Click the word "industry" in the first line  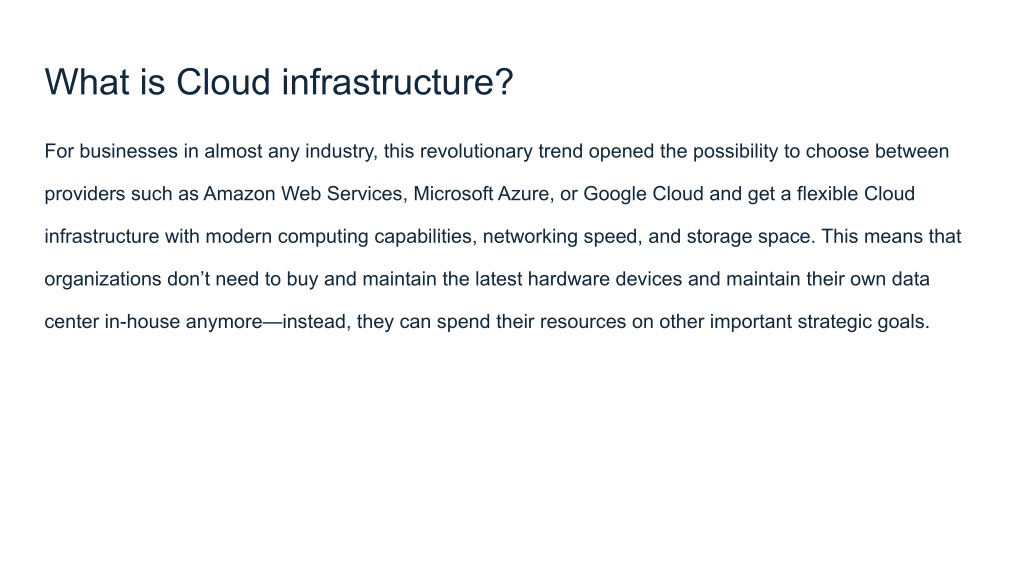point(339,152)
